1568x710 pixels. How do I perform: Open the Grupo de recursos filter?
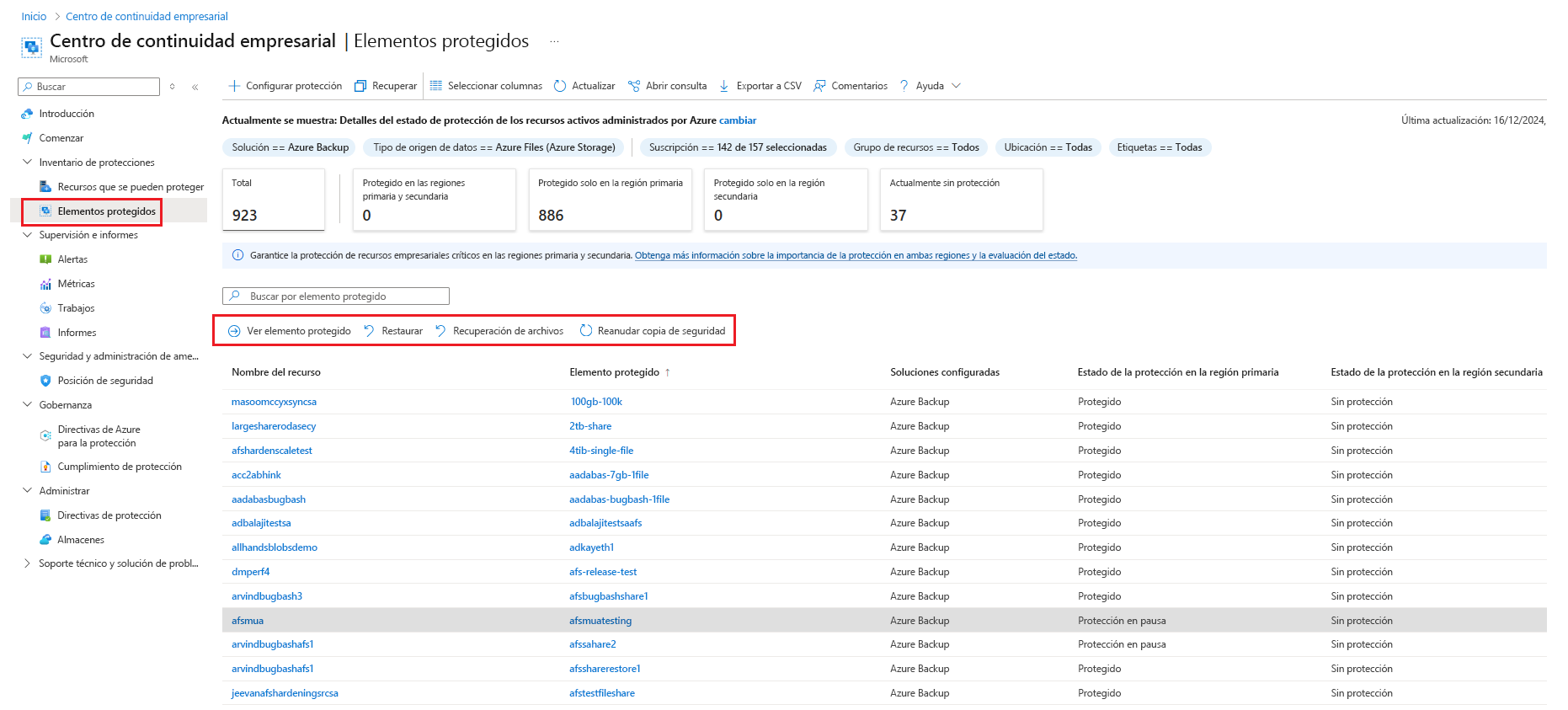[x=916, y=147]
